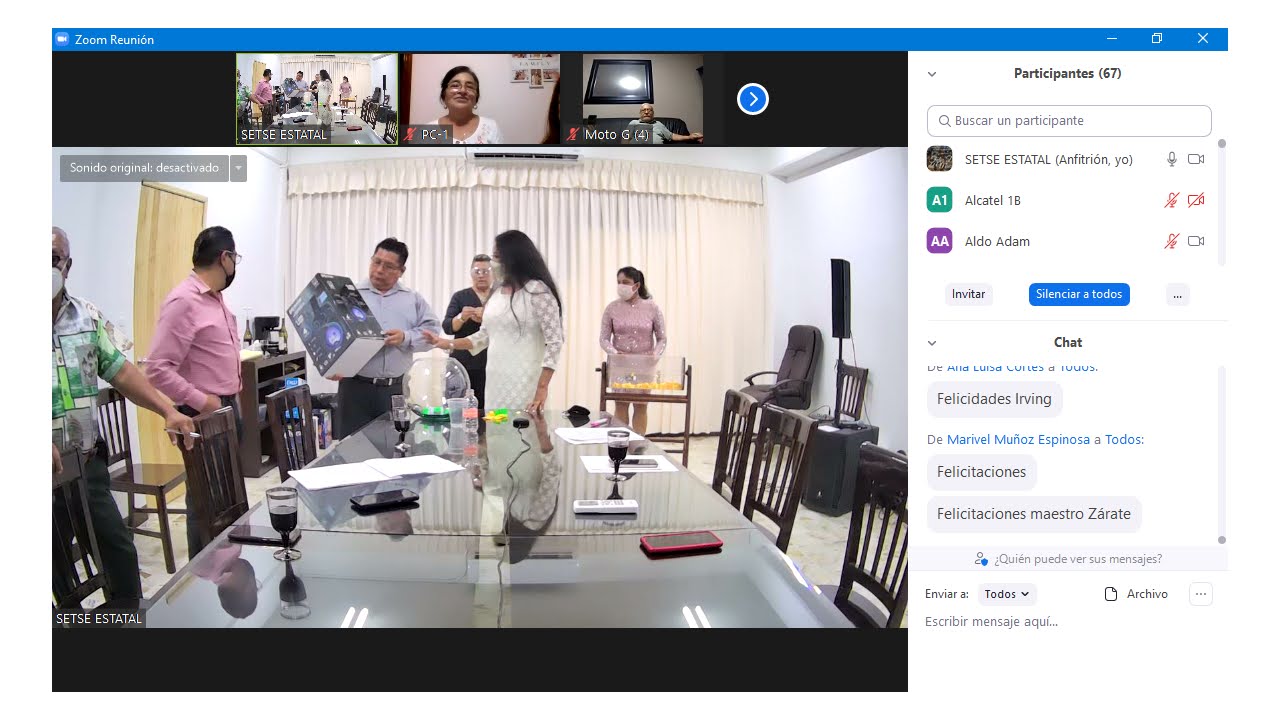Click Silenciar a todos button

[1079, 294]
